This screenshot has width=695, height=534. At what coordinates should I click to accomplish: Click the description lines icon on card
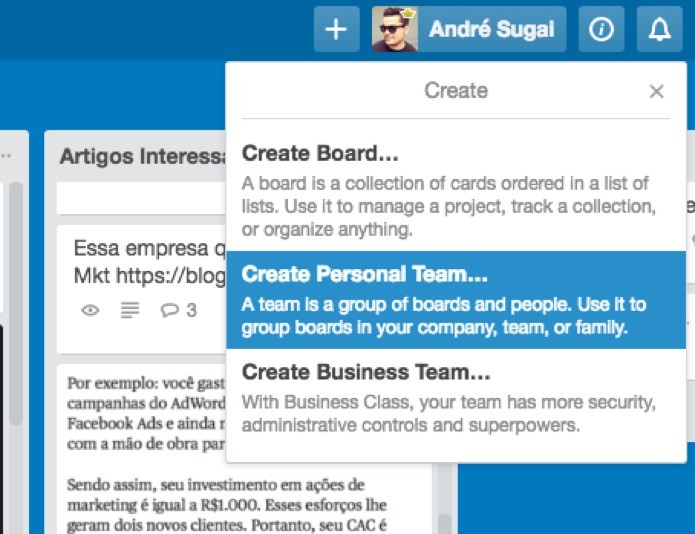(130, 310)
